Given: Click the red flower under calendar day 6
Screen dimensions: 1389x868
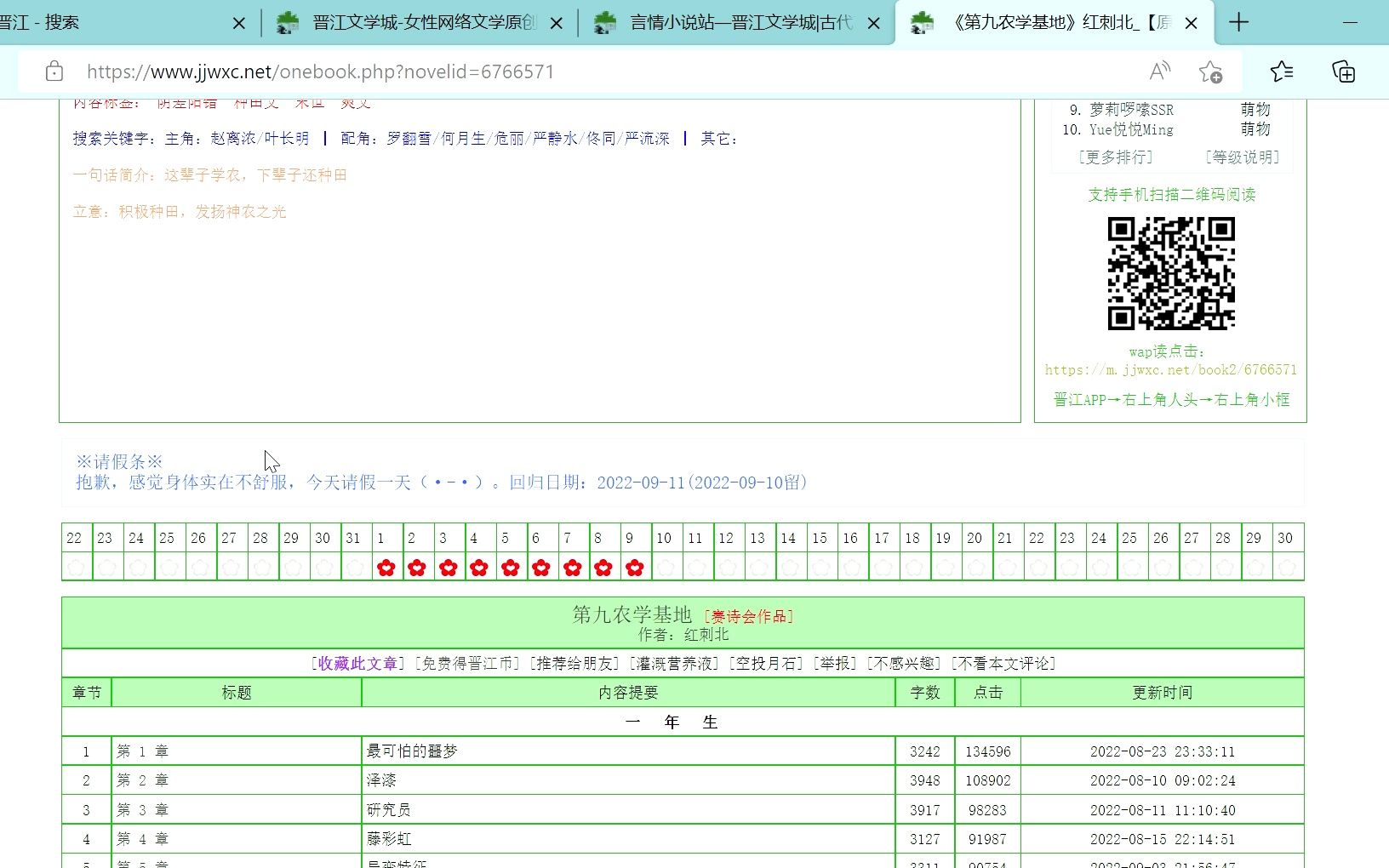Looking at the screenshot, I should [x=541, y=568].
